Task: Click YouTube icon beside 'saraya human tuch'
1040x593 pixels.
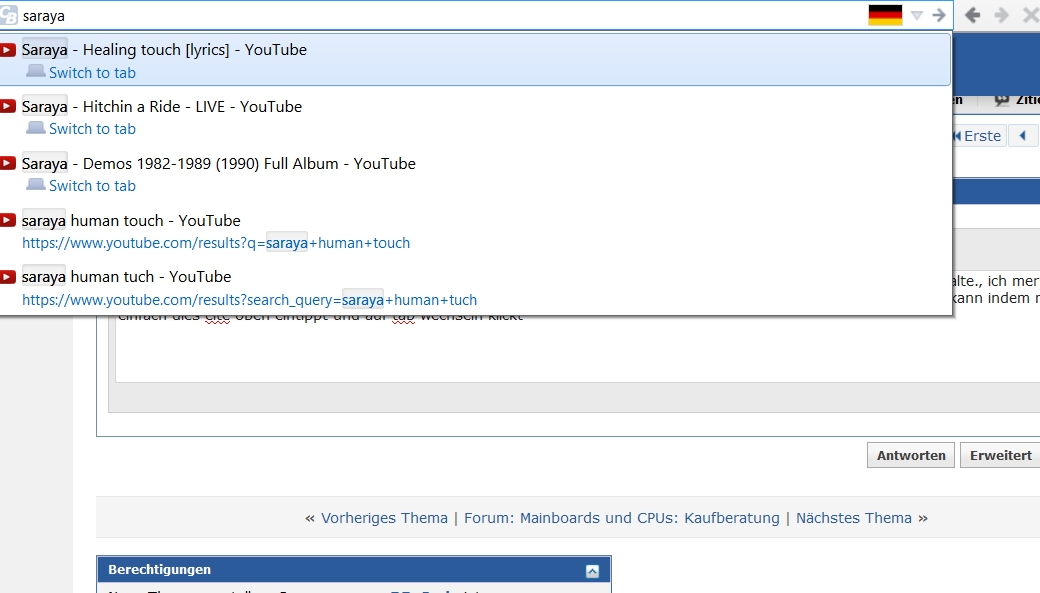Action: (x=8, y=277)
